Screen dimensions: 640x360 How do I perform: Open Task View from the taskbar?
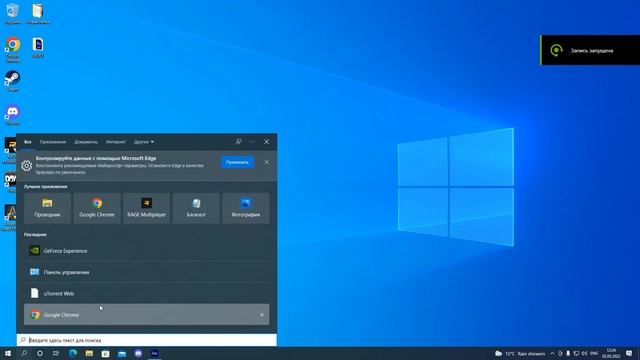tap(56, 353)
